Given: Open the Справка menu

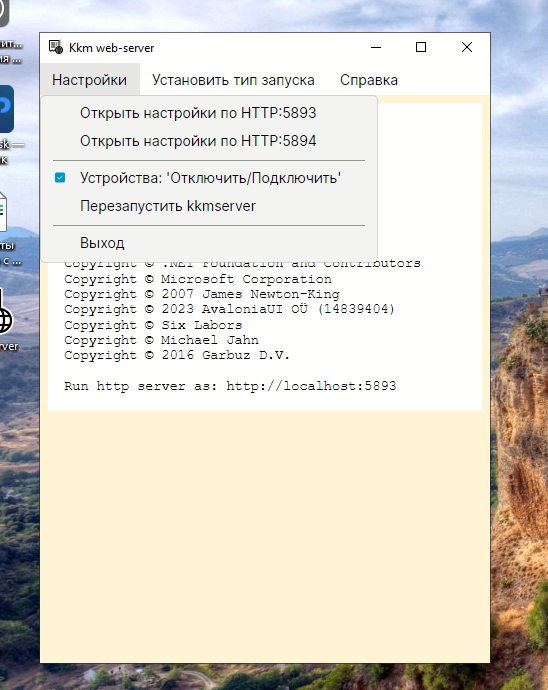Looking at the screenshot, I should [x=369, y=80].
